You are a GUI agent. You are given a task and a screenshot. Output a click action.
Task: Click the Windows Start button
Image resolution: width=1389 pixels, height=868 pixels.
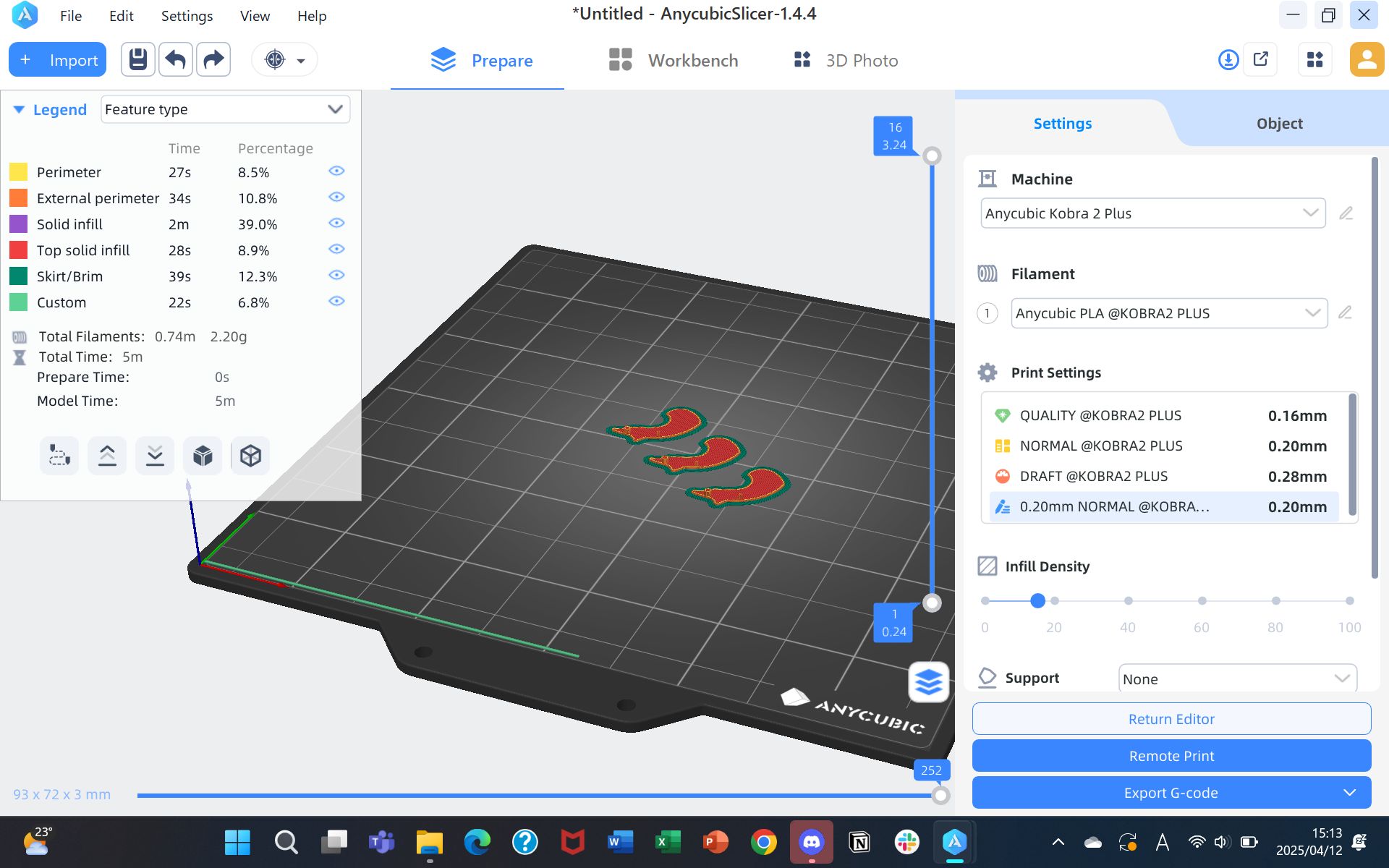237,842
